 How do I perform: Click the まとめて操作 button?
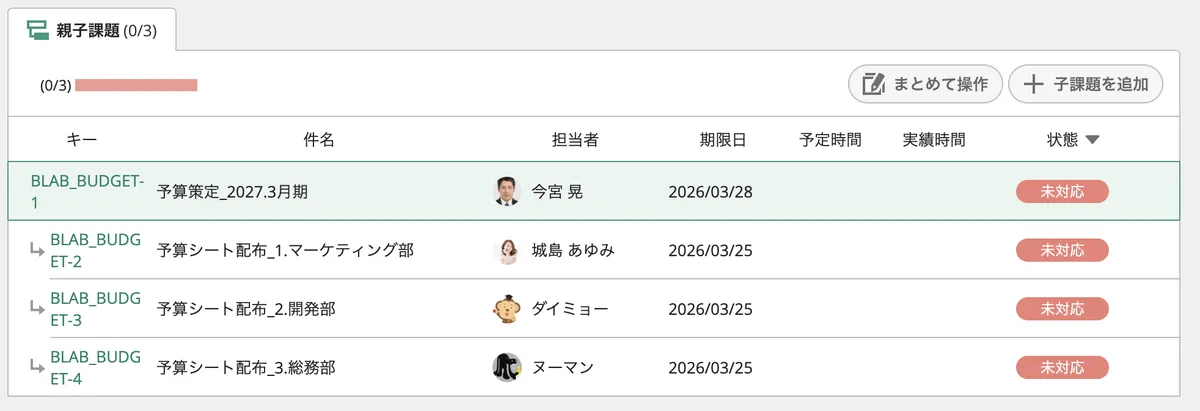(925, 84)
